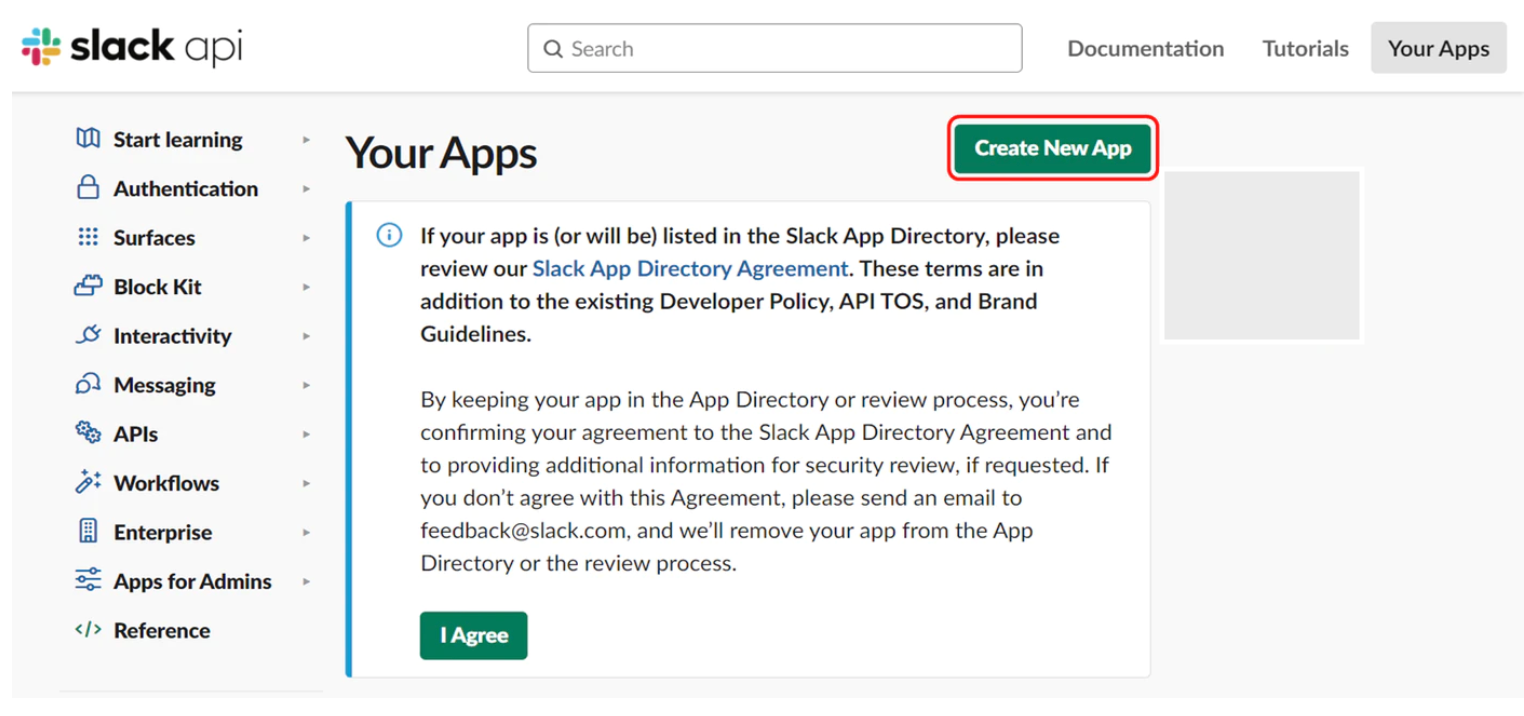Open Reference in the sidebar
This screenshot has height=716, width=1524.
(x=162, y=630)
